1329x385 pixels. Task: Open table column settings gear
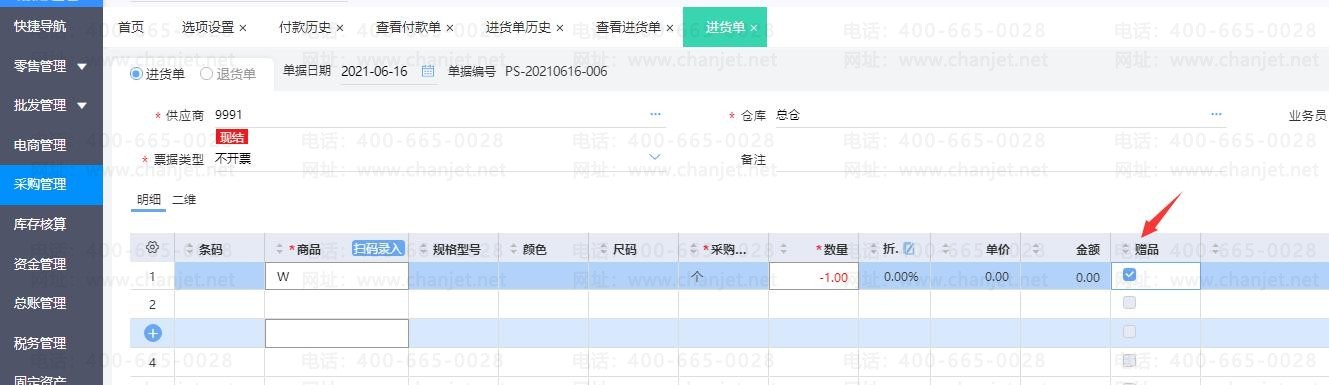click(x=152, y=248)
